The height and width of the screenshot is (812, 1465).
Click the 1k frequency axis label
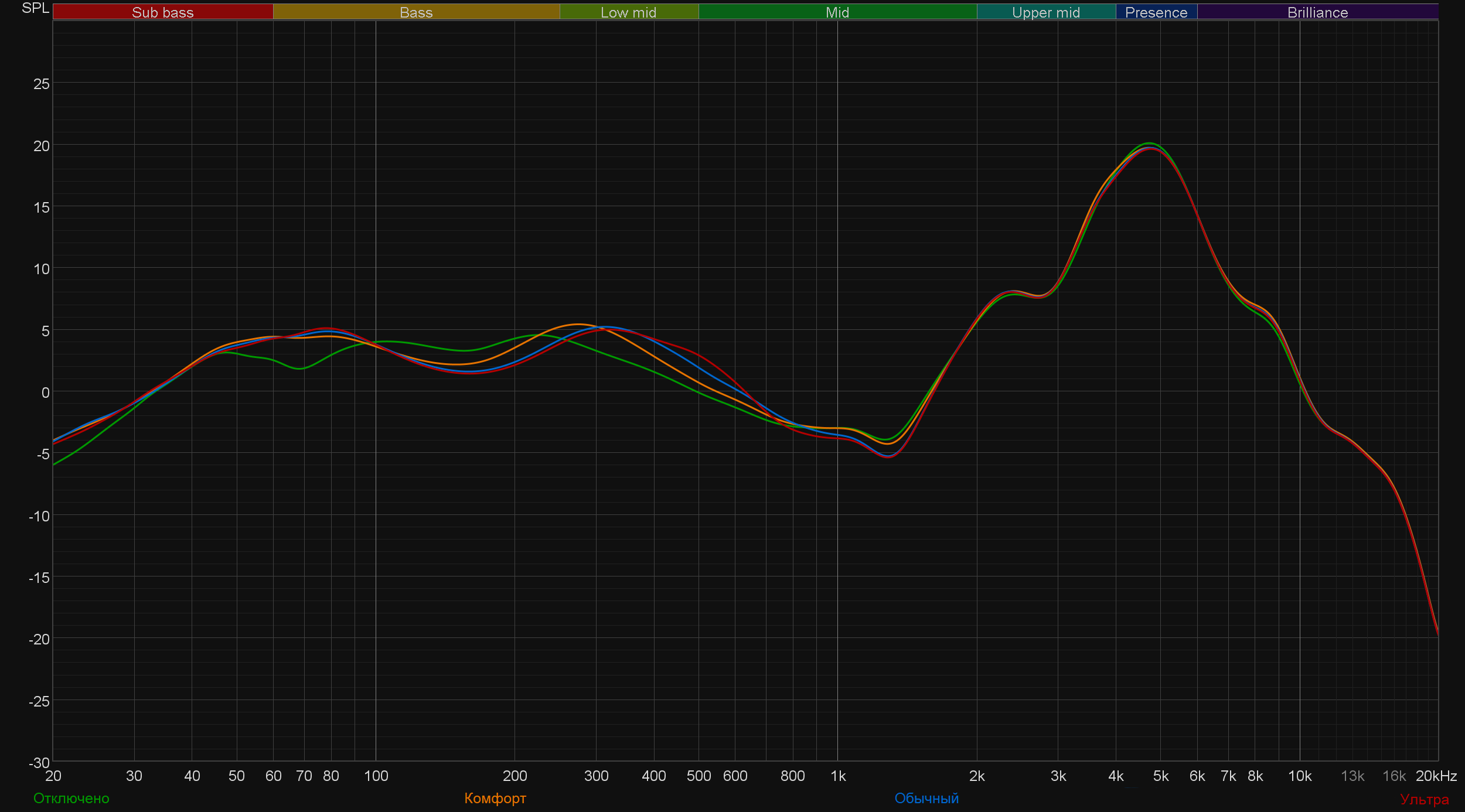[838, 776]
